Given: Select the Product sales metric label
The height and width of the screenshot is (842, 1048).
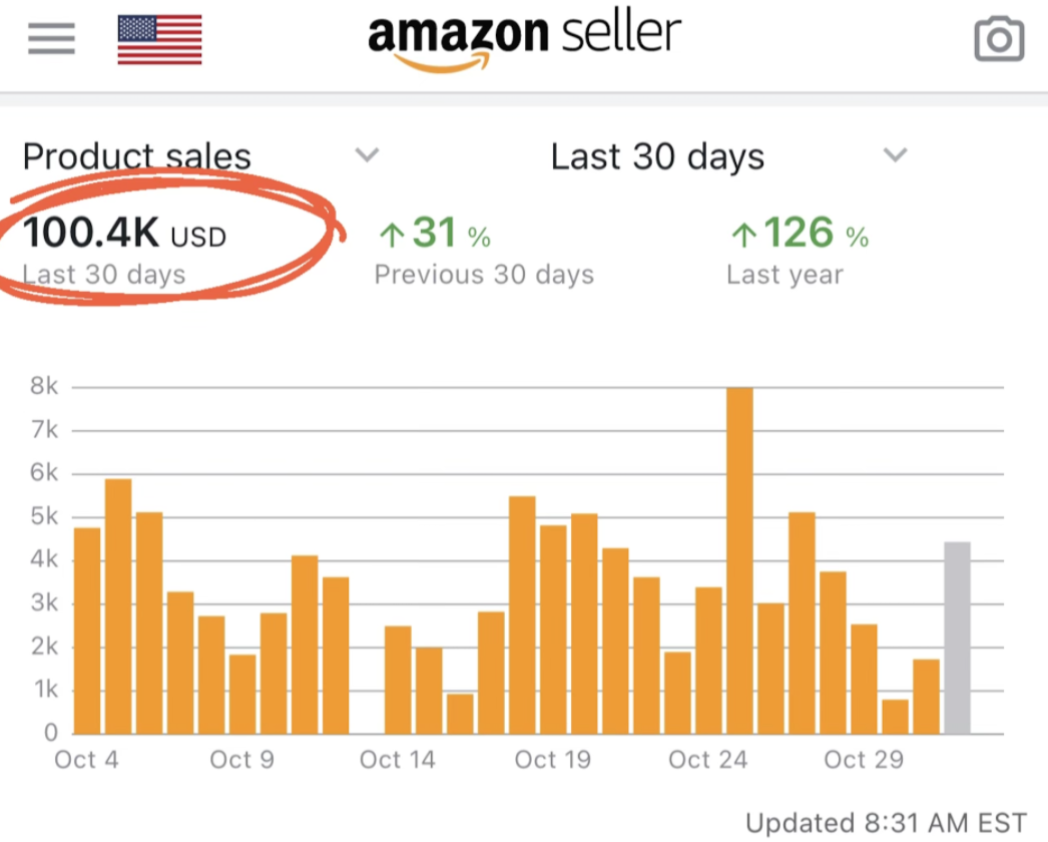Looking at the screenshot, I should point(137,157).
